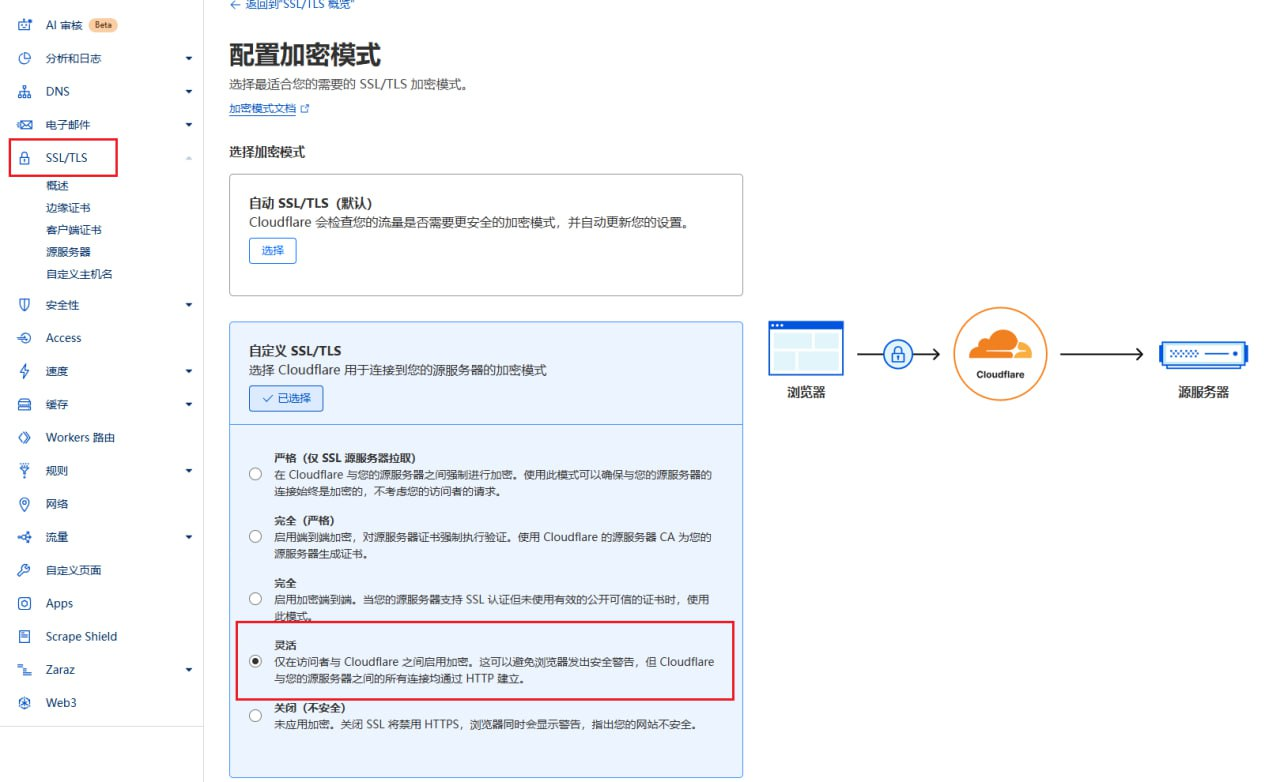Click the 缓存 storage icon
This screenshot has width=1280, height=782.
point(25,404)
